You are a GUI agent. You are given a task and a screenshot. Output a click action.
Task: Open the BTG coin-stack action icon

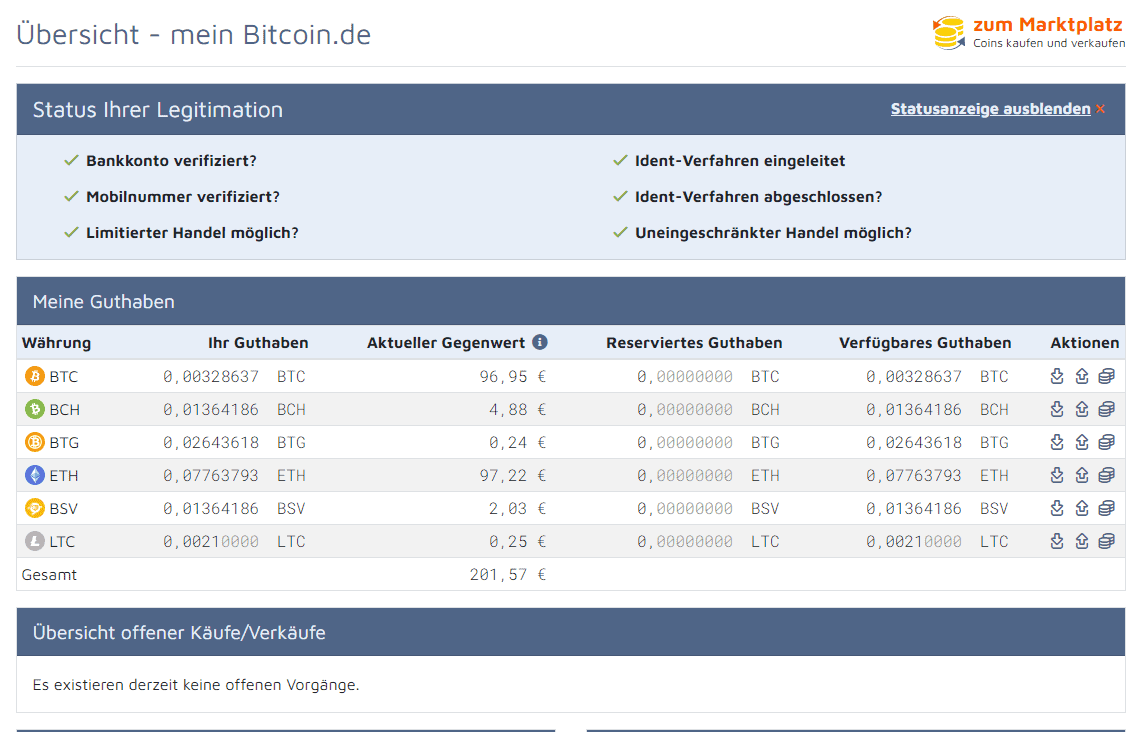click(1106, 442)
